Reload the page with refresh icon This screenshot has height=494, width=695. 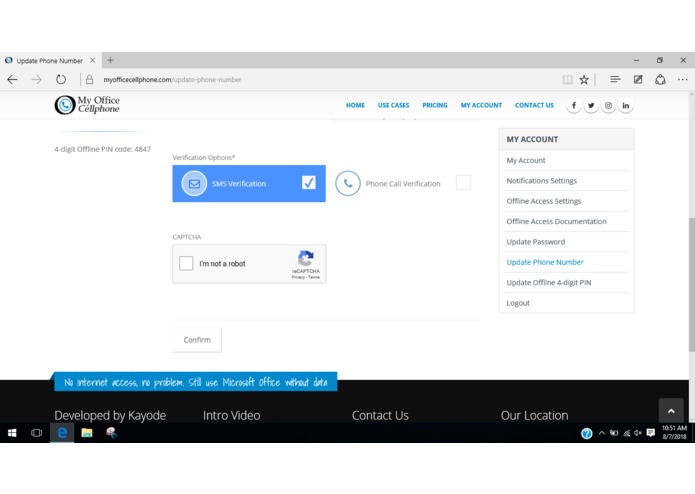(x=61, y=80)
